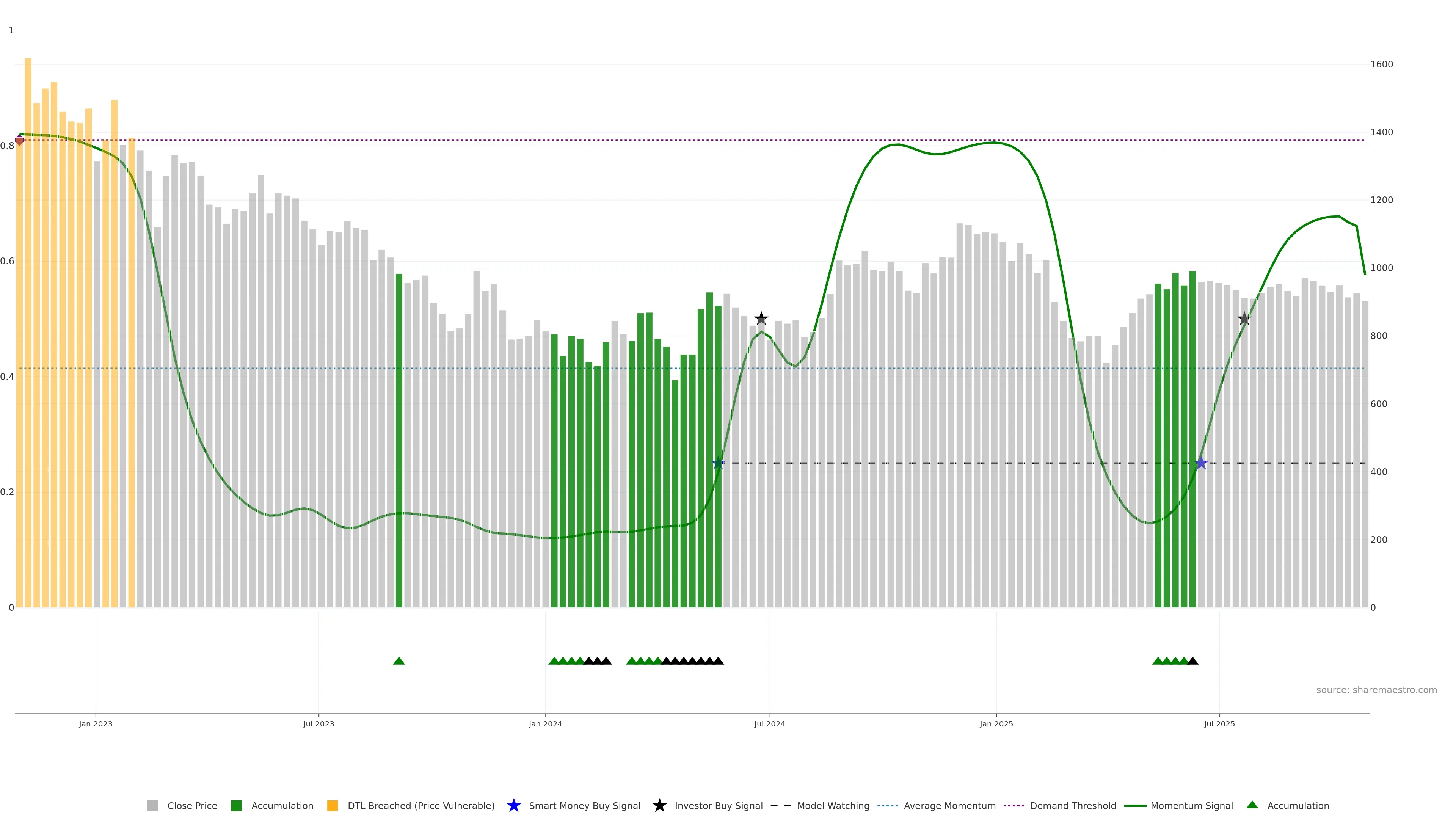Image resolution: width=1456 pixels, height=819 pixels.
Task: Click the black investor star marker near July 2024
Action: point(761,318)
